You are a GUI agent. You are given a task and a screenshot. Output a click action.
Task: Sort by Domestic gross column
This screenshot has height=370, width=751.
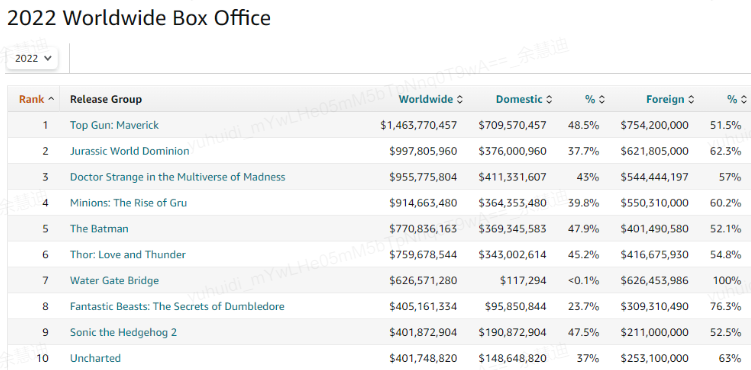pyautogui.click(x=523, y=99)
